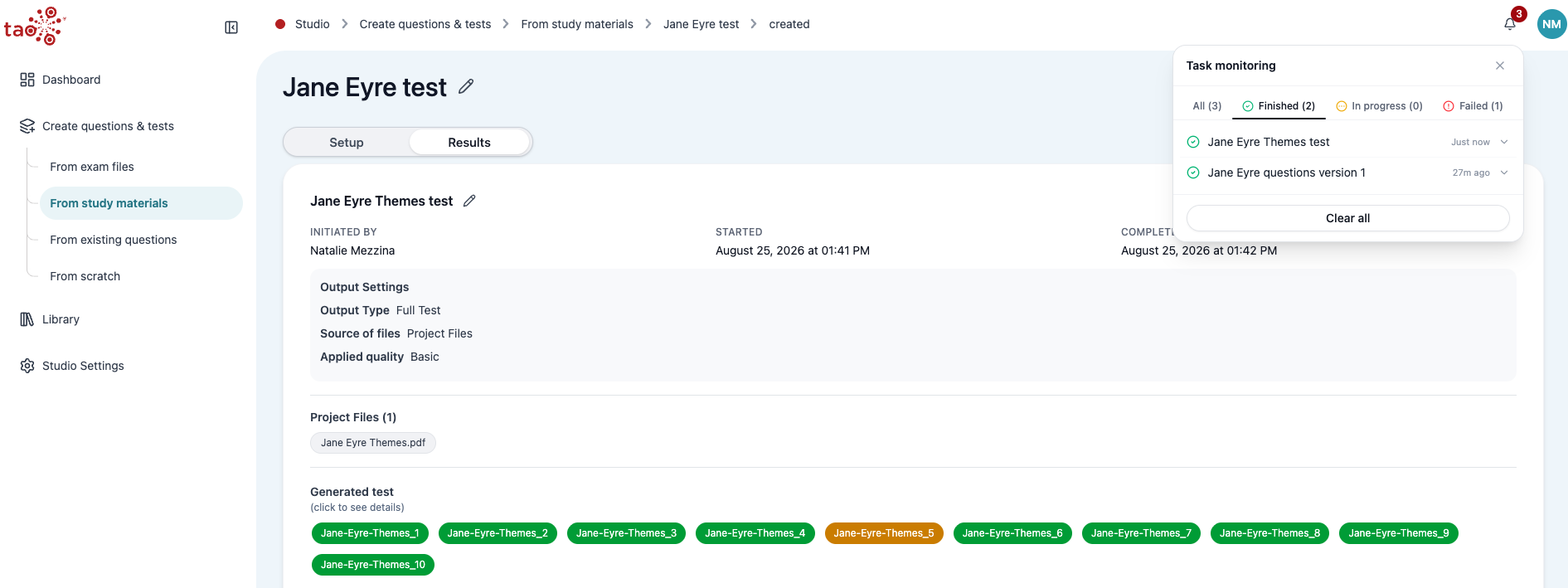Image resolution: width=1568 pixels, height=588 pixels.
Task: Go to From existing questions
Action: [114, 240]
